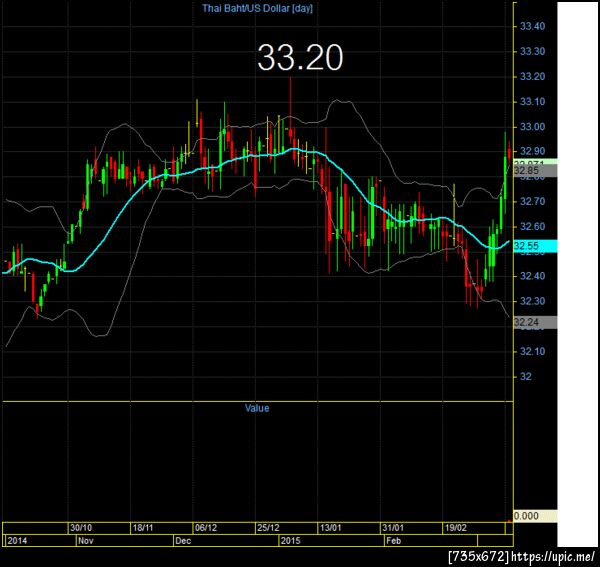Click the 19/02 date marker
The image size is (600, 567).
456,528
